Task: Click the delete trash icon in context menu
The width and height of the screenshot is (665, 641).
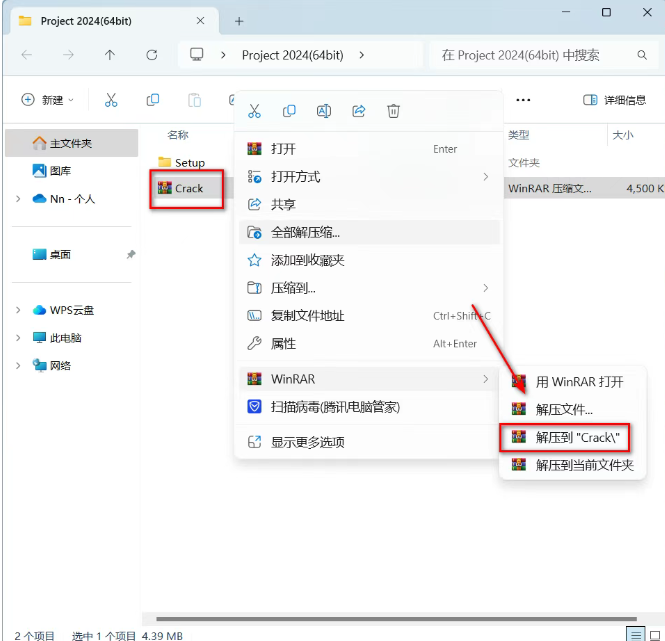Action: click(394, 111)
